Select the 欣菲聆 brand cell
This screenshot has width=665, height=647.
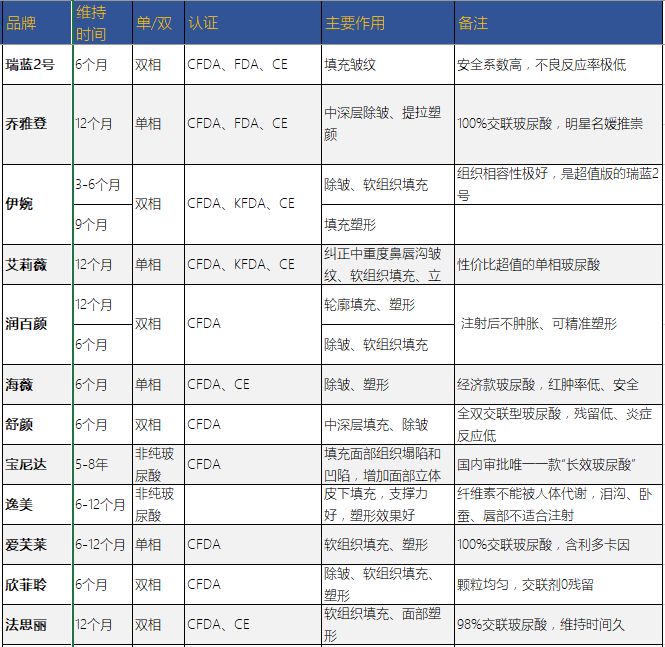[x=26, y=584]
